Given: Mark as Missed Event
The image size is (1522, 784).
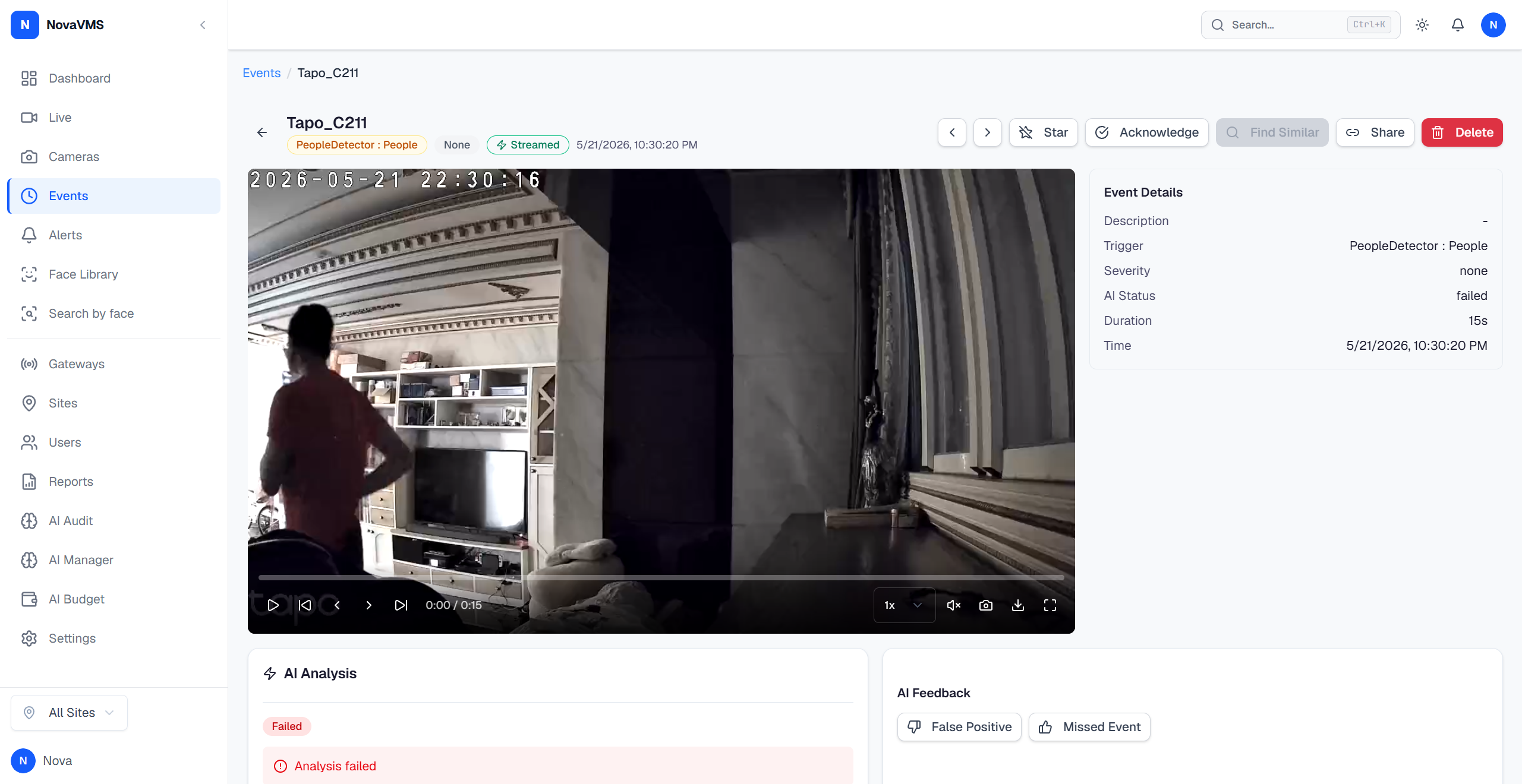Looking at the screenshot, I should (1090, 727).
